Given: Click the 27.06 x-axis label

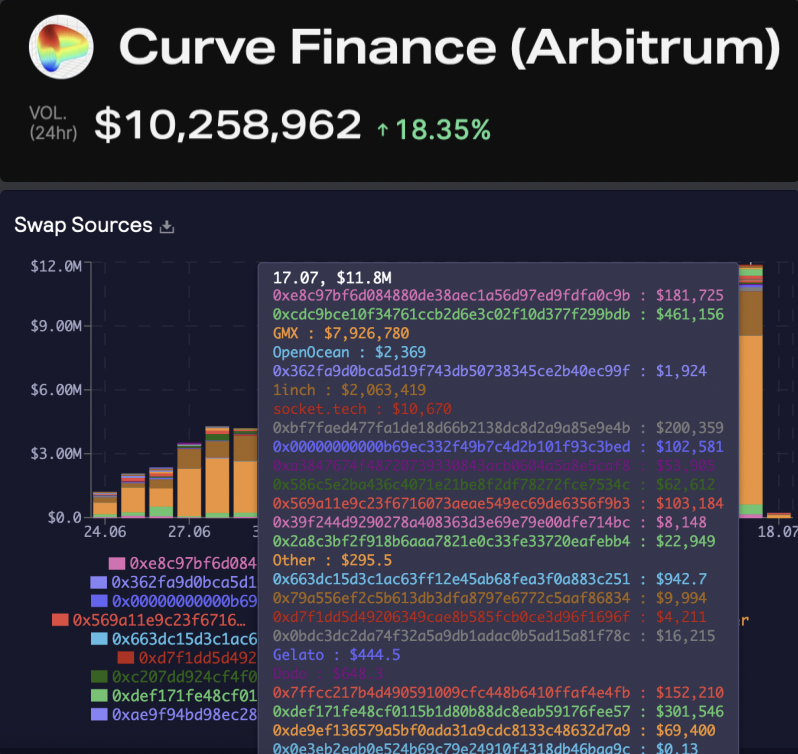Looking at the screenshot, I should (189, 532).
